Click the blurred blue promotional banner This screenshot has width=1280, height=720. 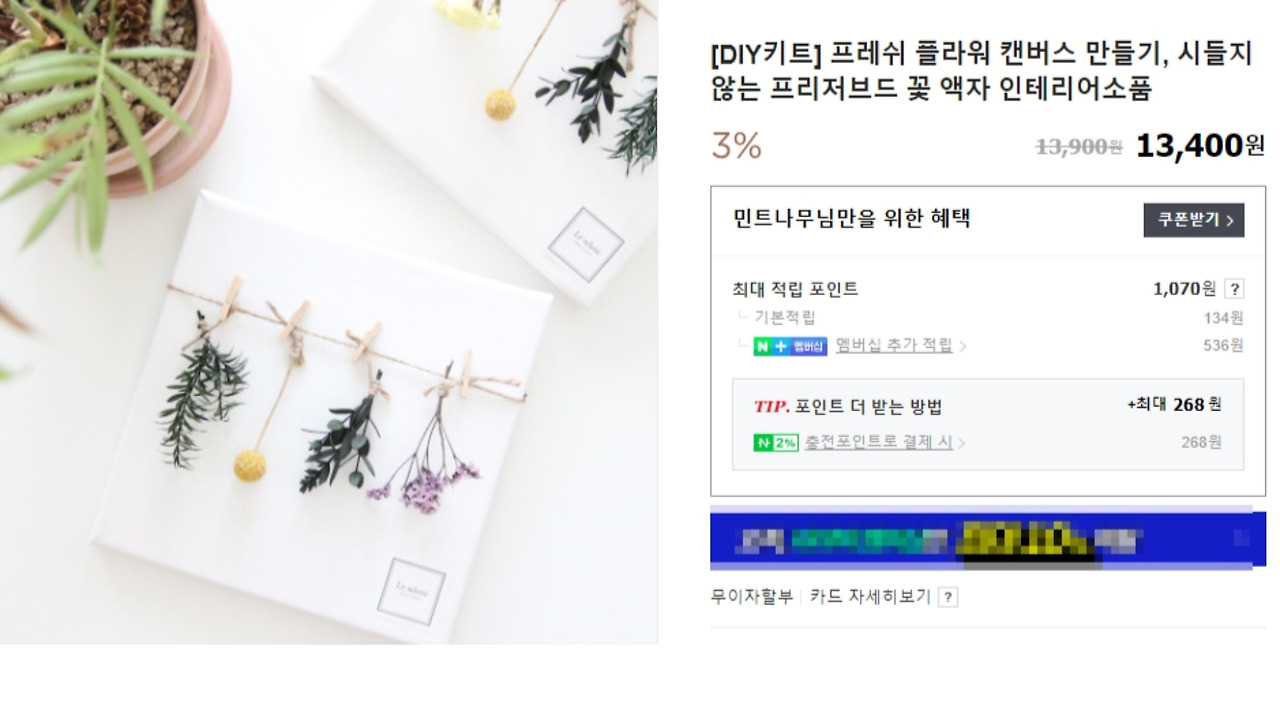pyautogui.click(x=988, y=539)
